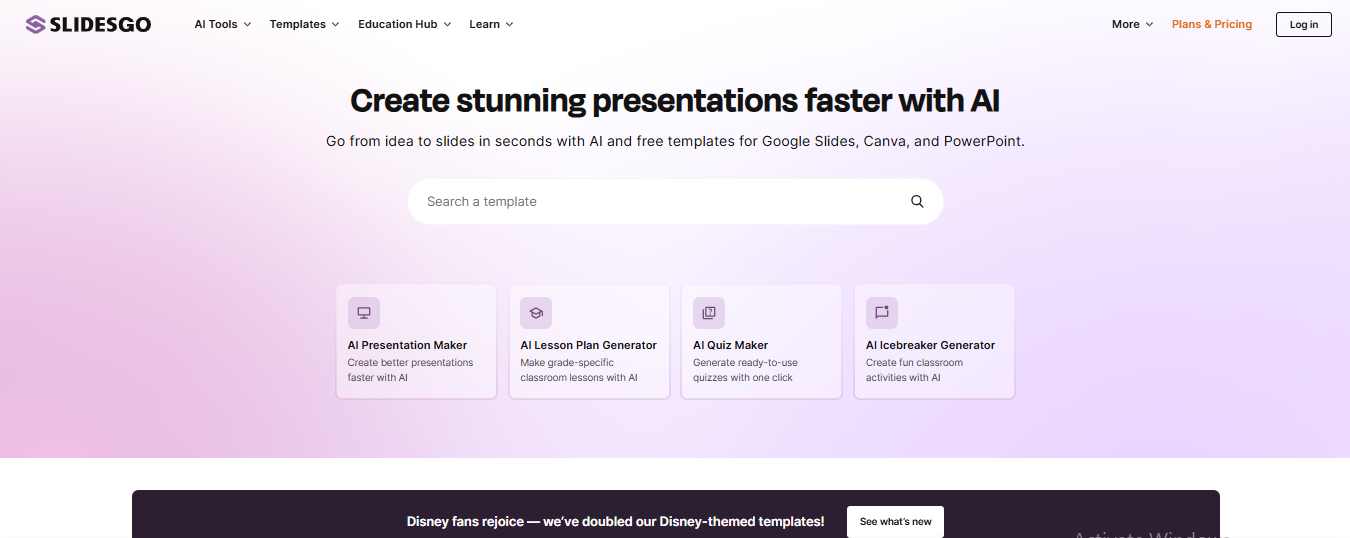Go to Plans & Pricing

click(x=1212, y=24)
